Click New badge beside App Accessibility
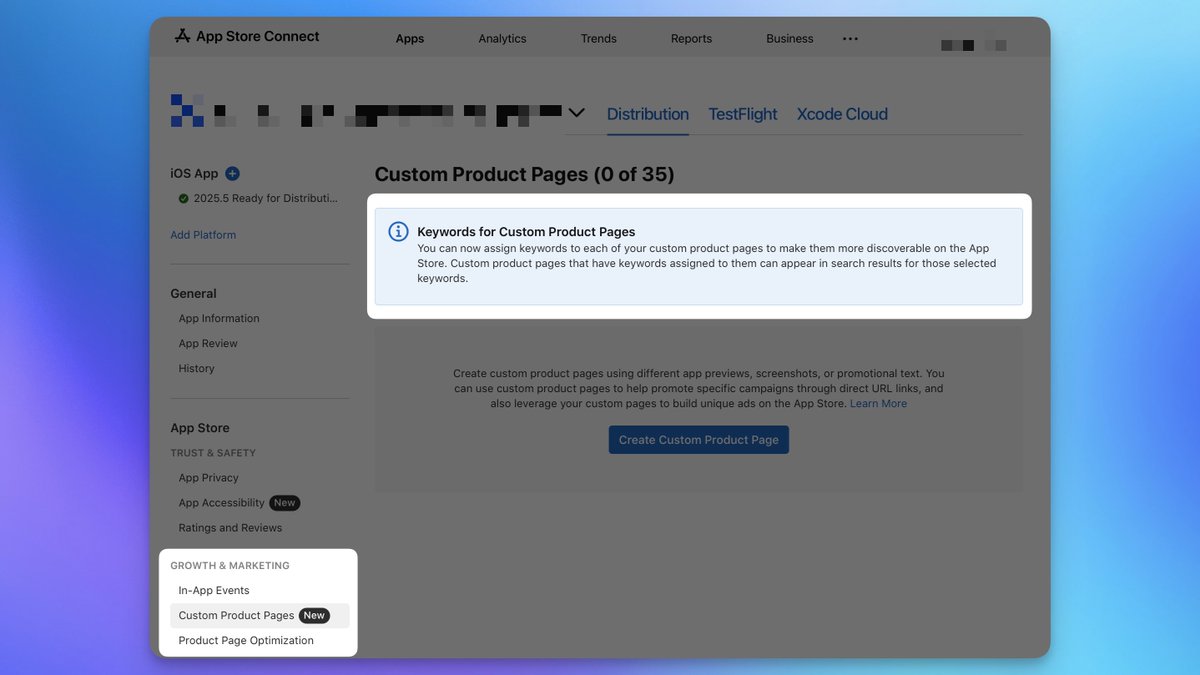The image size is (1200, 675). [285, 503]
